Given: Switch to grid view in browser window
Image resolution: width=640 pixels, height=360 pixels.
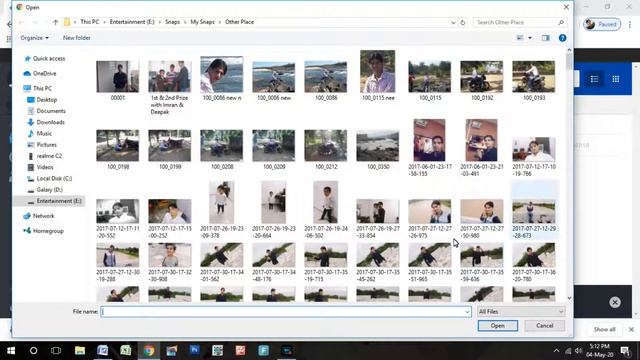Looking at the screenshot, I should (x=616, y=79).
